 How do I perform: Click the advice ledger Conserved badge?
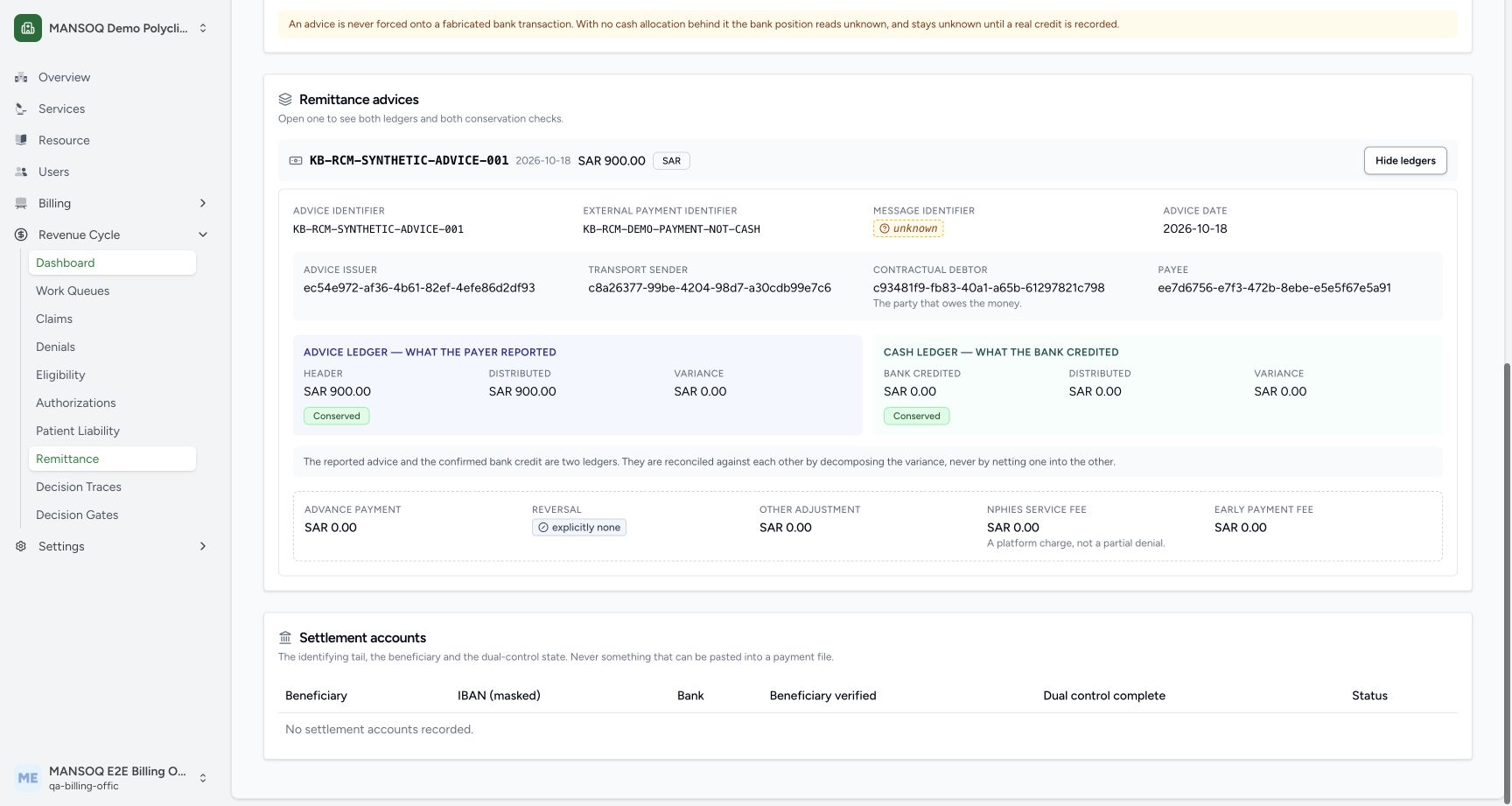click(337, 417)
